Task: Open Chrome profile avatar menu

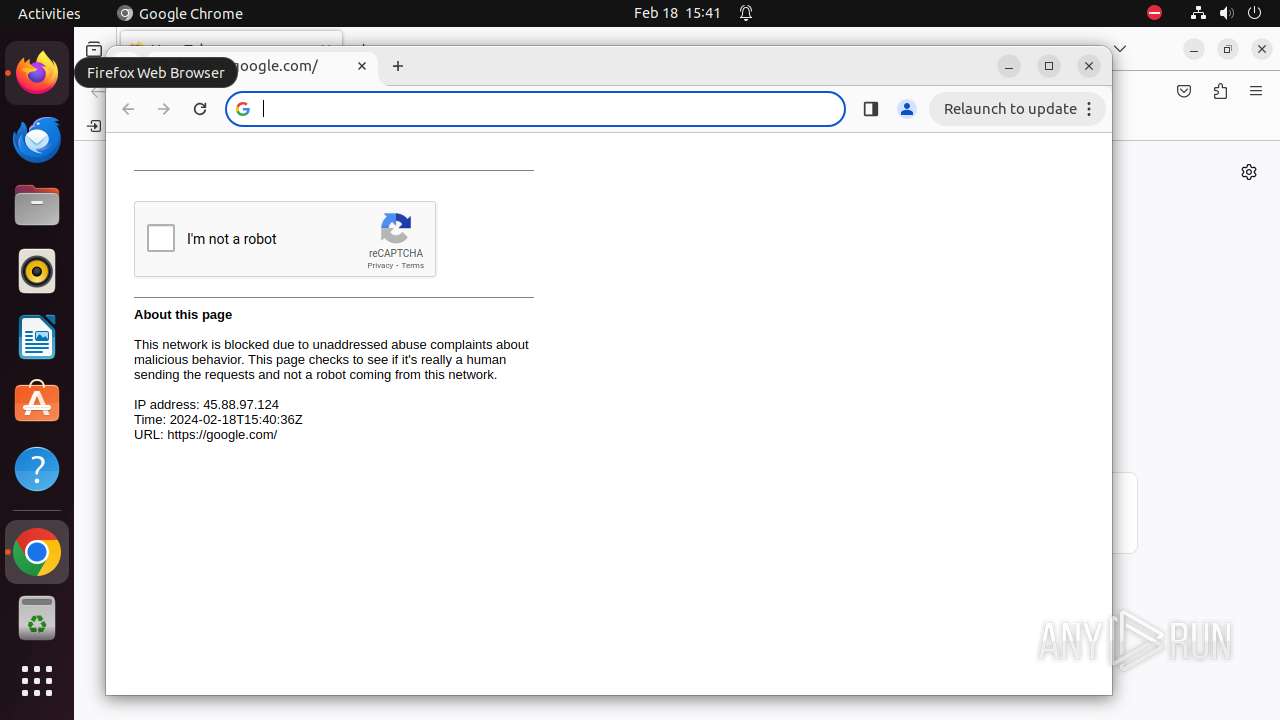Action: [907, 109]
